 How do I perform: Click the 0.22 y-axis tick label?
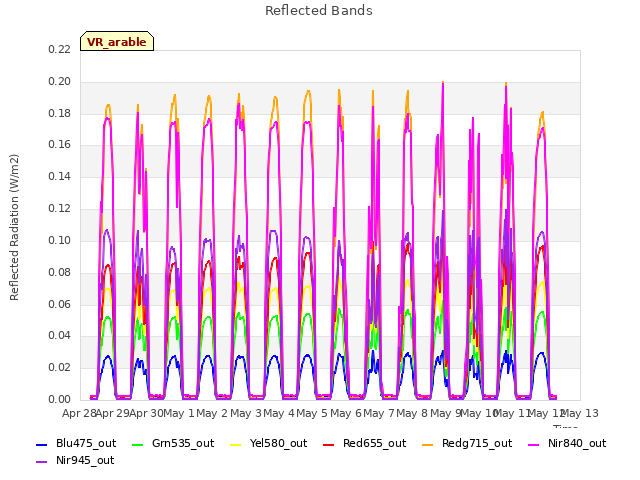pos(59,49)
